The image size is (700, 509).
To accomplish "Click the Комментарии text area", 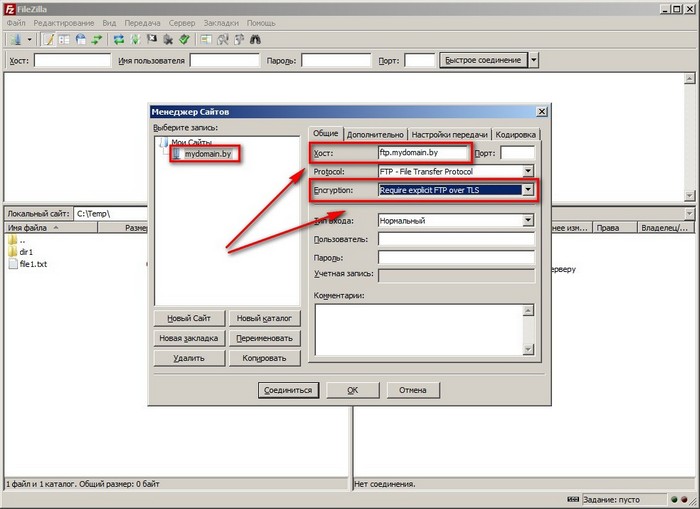I will (x=419, y=330).
